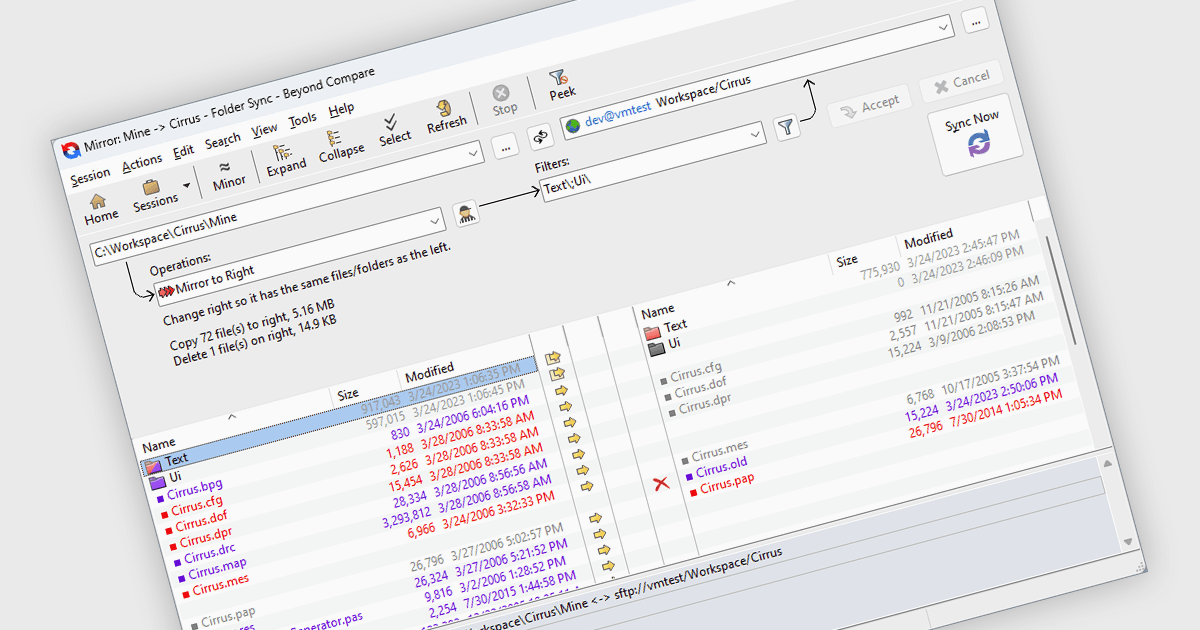Open the Actions menu
Screen dimensions: 1200x630
coord(142,162)
